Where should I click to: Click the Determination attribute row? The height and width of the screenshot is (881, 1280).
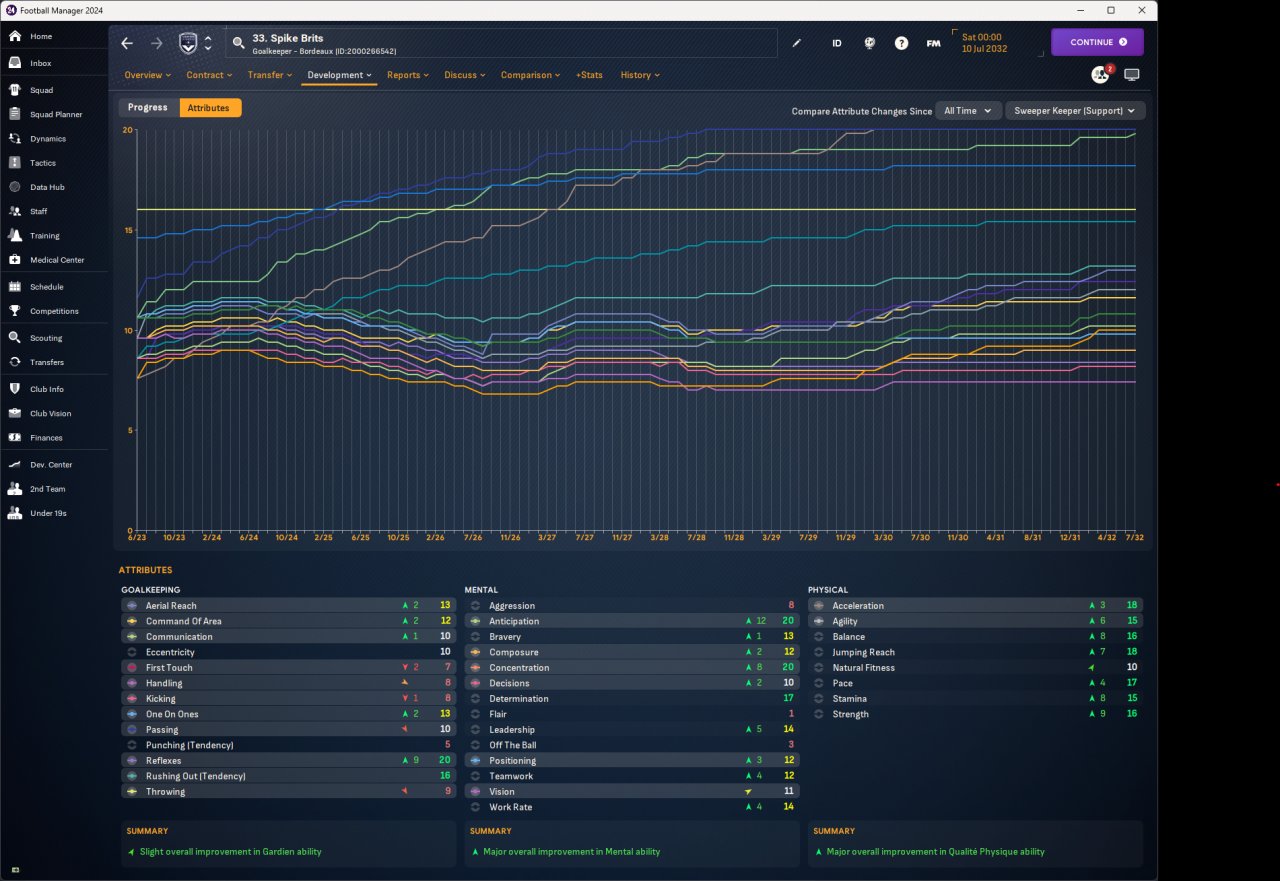(x=632, y=699)
